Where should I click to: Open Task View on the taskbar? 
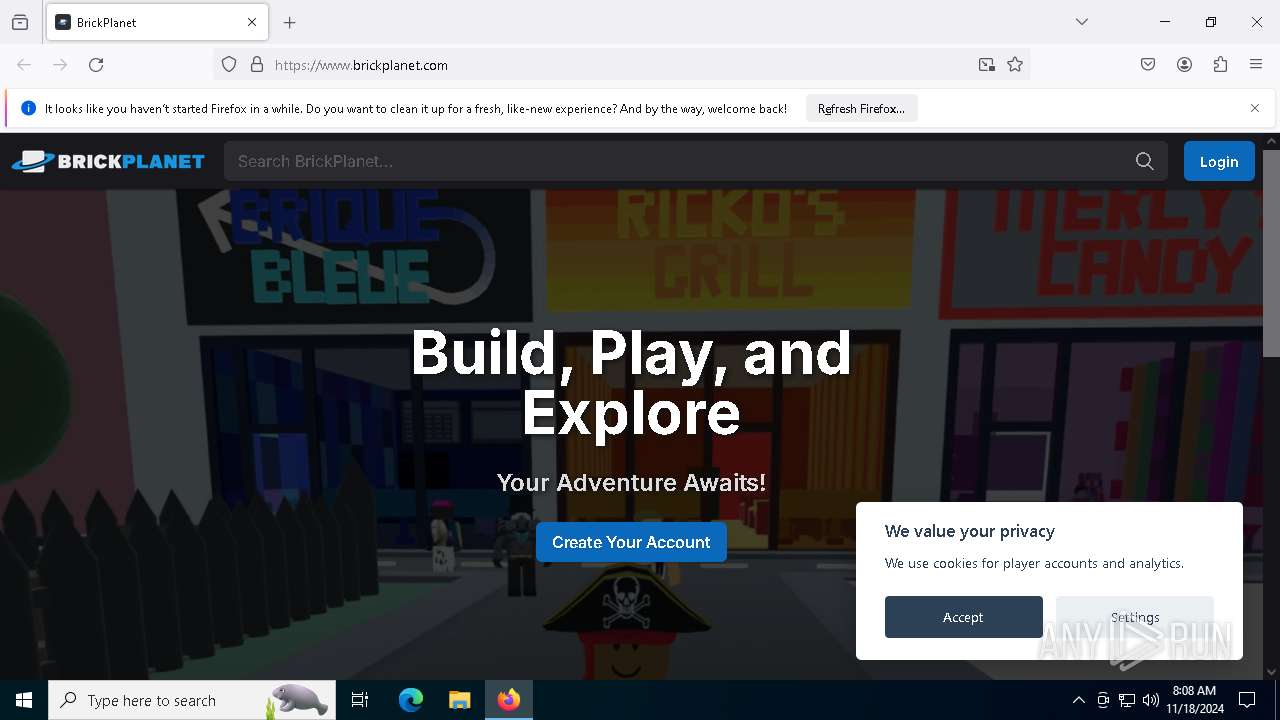coord(360,700)
